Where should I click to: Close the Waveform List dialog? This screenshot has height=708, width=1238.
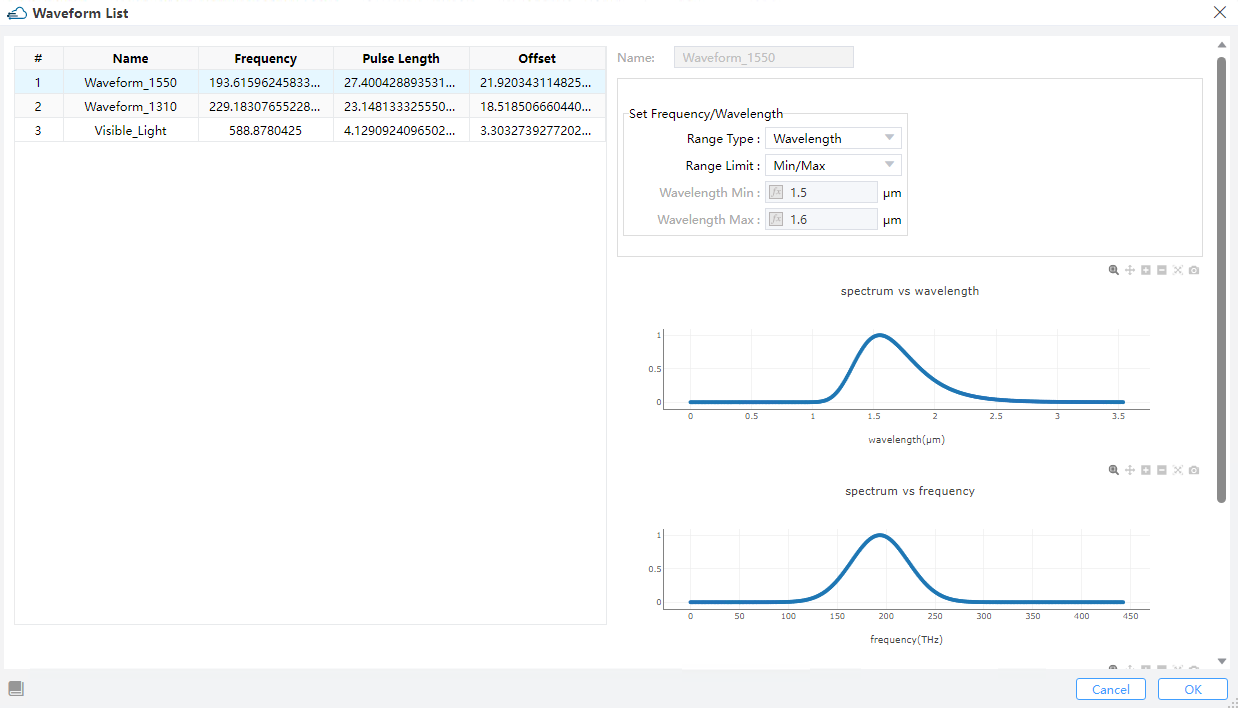click(1219, 12)
